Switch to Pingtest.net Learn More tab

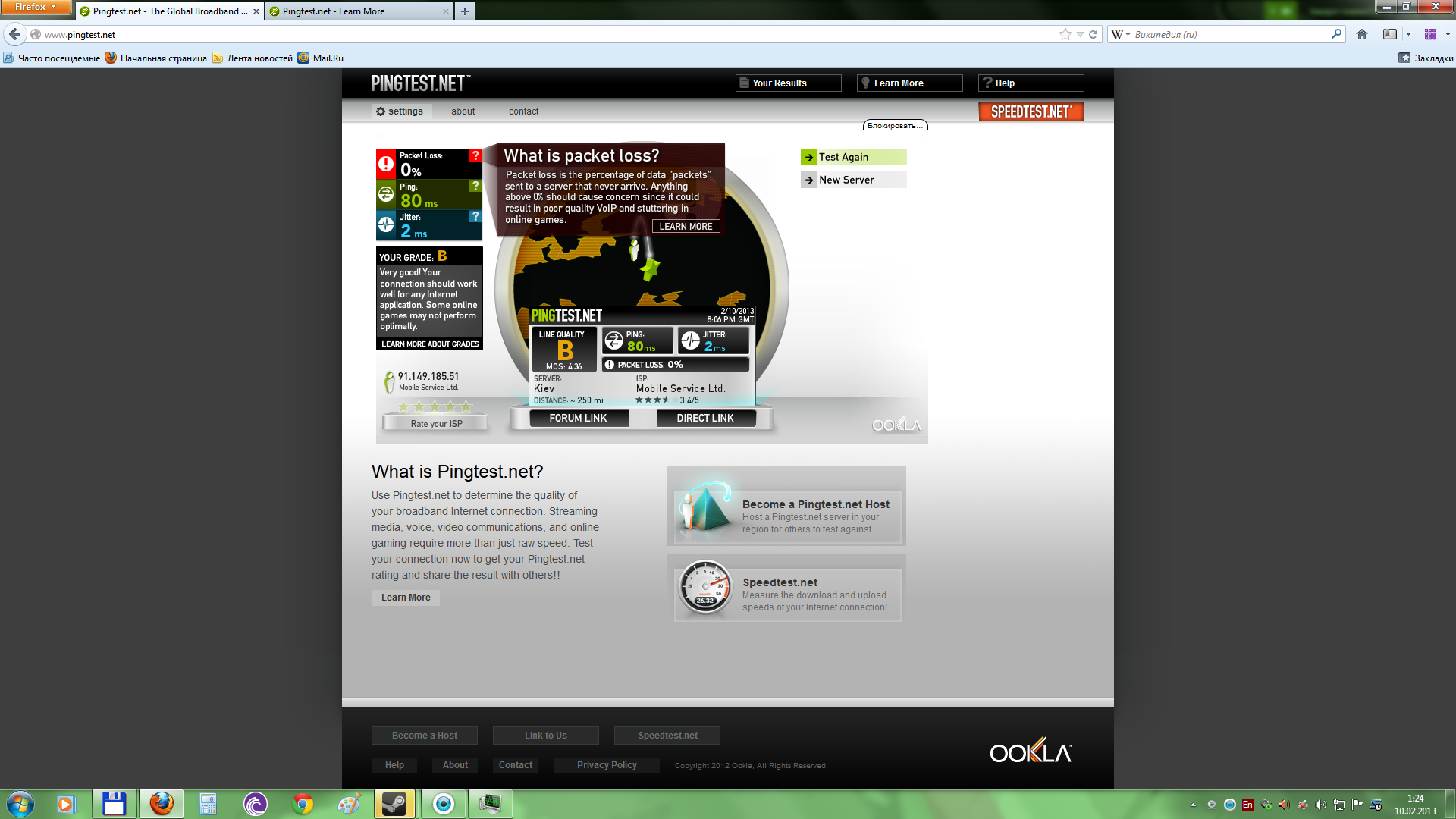point(359,11)
